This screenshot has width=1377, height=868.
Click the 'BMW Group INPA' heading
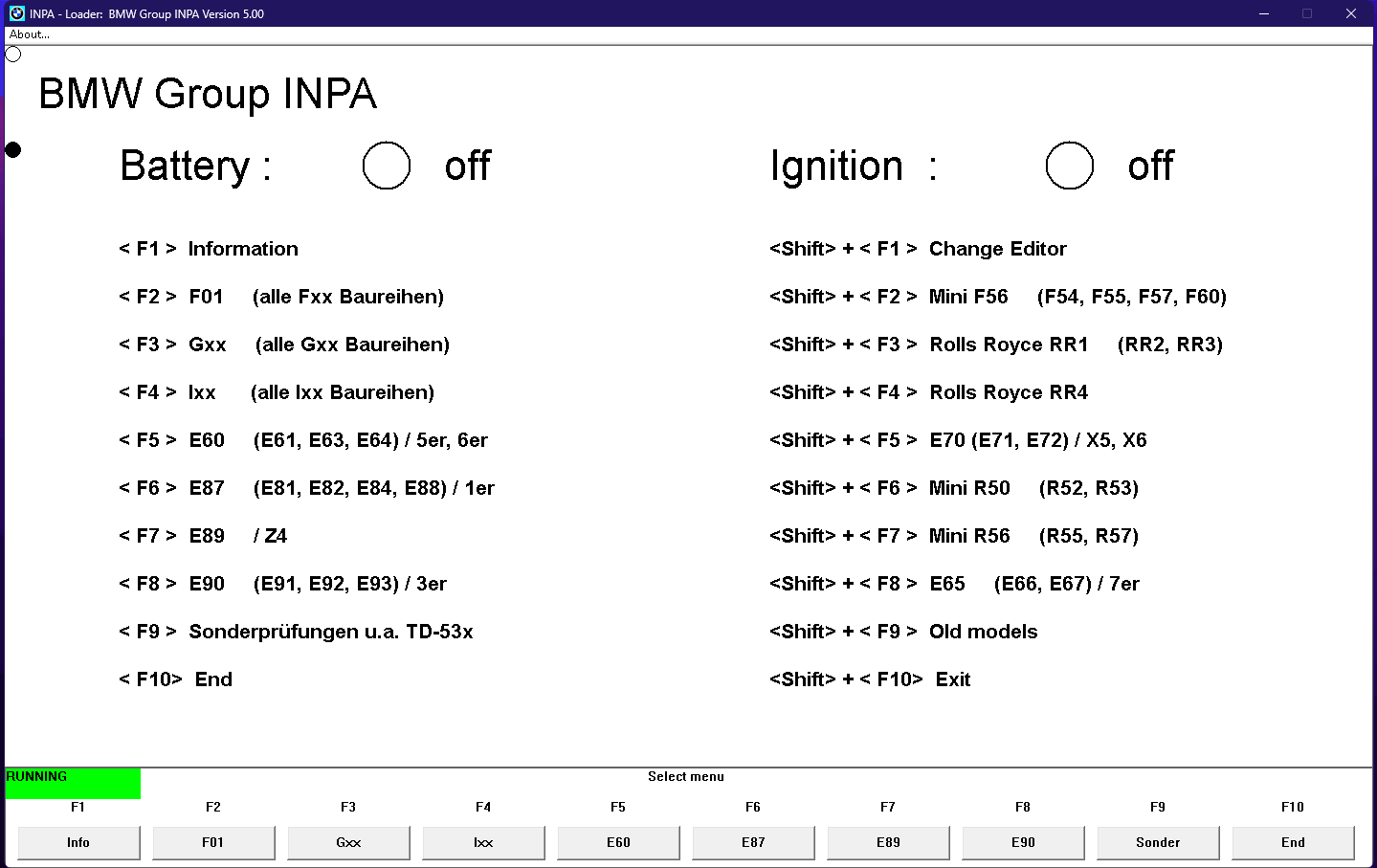[x=208, y=94]
